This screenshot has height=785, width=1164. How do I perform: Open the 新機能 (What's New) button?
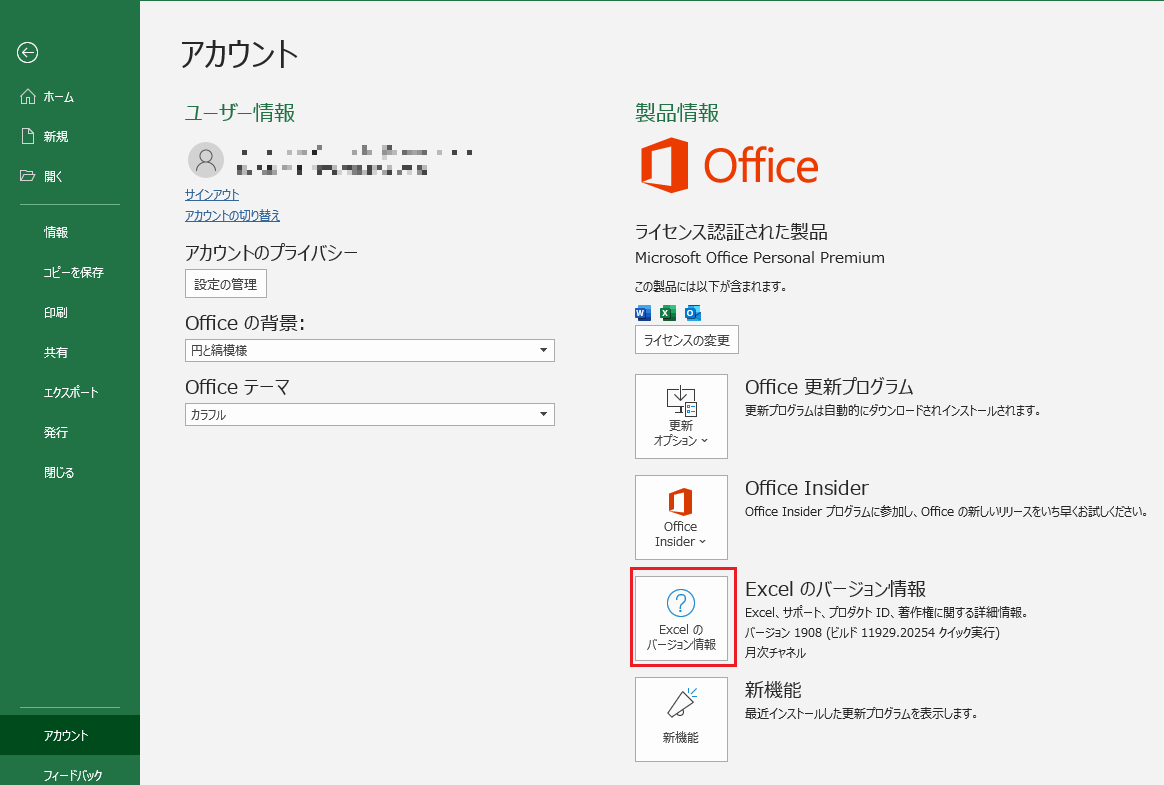681,718
